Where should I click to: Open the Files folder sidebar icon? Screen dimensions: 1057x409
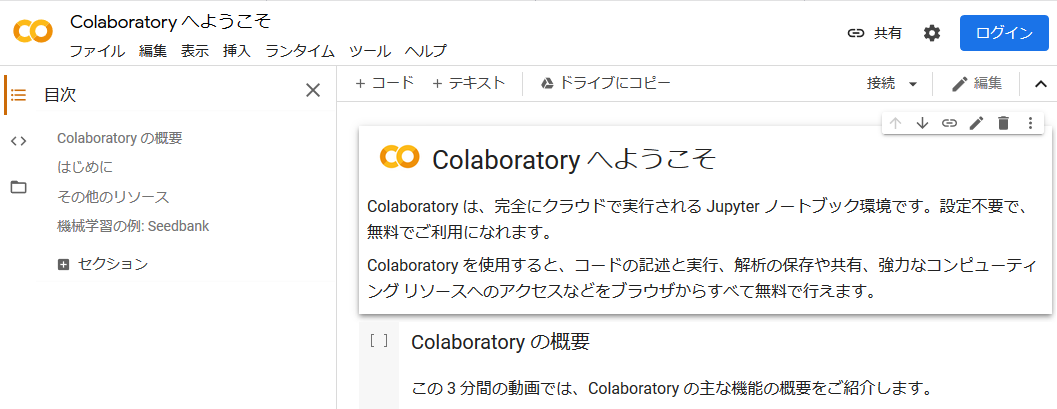pyautogui.click(x=18, y=187)
